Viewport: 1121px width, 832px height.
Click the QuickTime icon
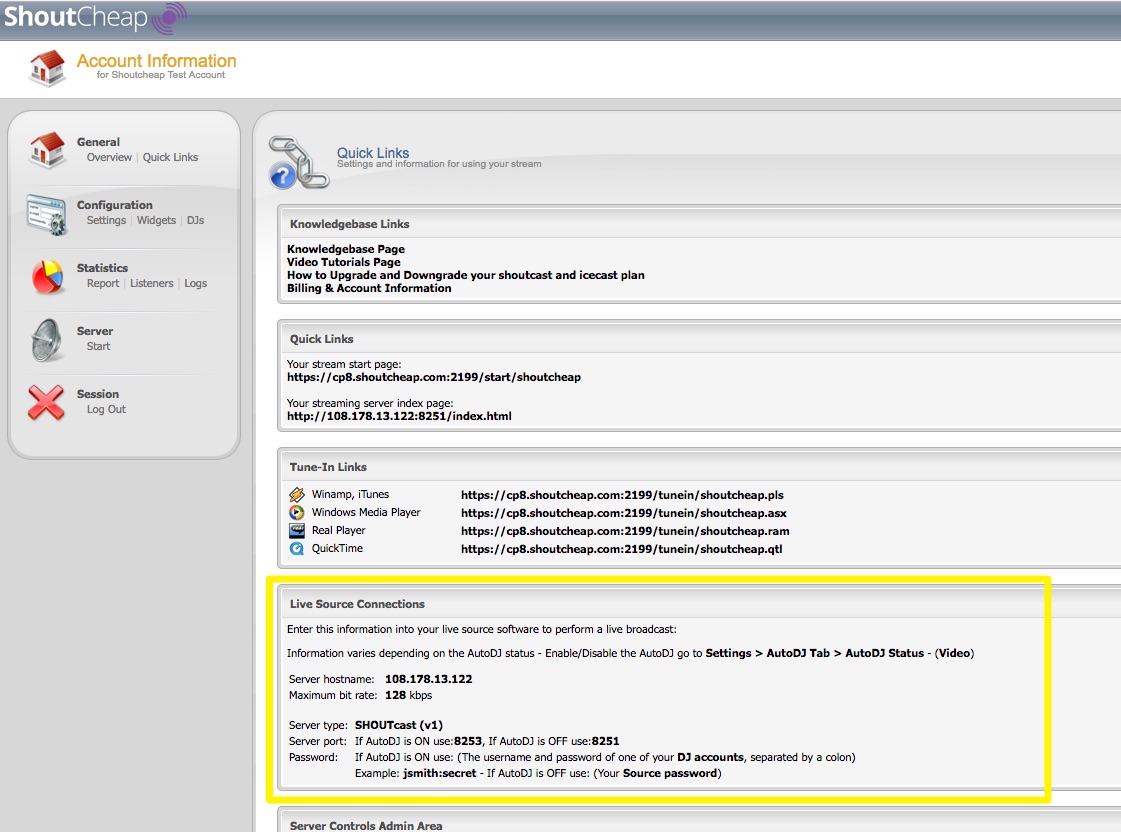click(x=297, y=548)
